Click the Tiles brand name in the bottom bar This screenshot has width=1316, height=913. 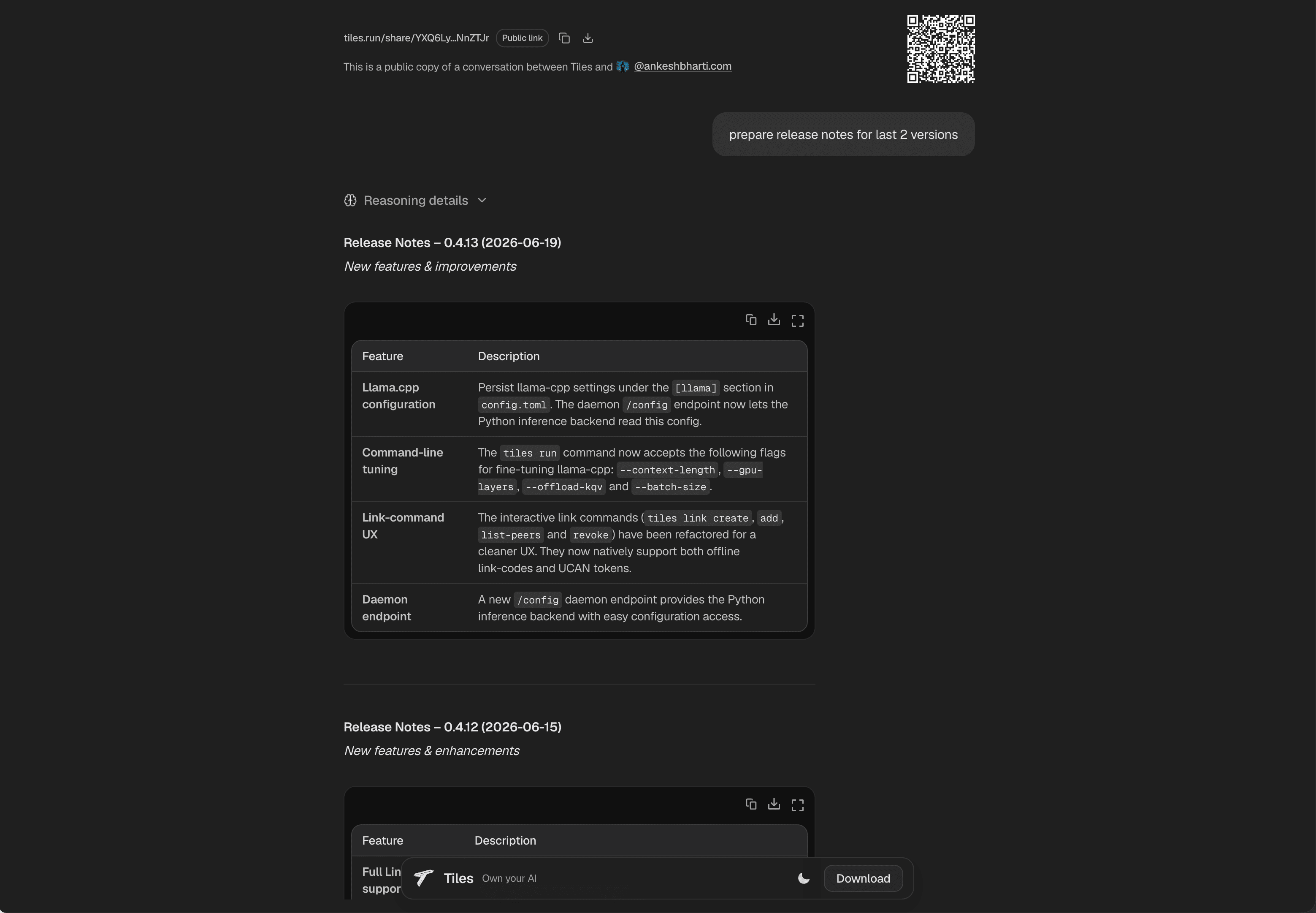(458, 878)
